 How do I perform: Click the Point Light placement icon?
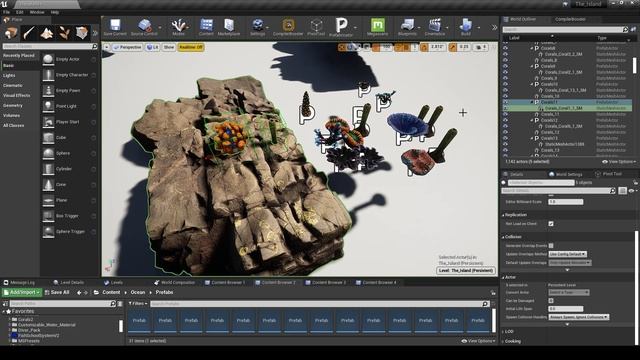48,106
